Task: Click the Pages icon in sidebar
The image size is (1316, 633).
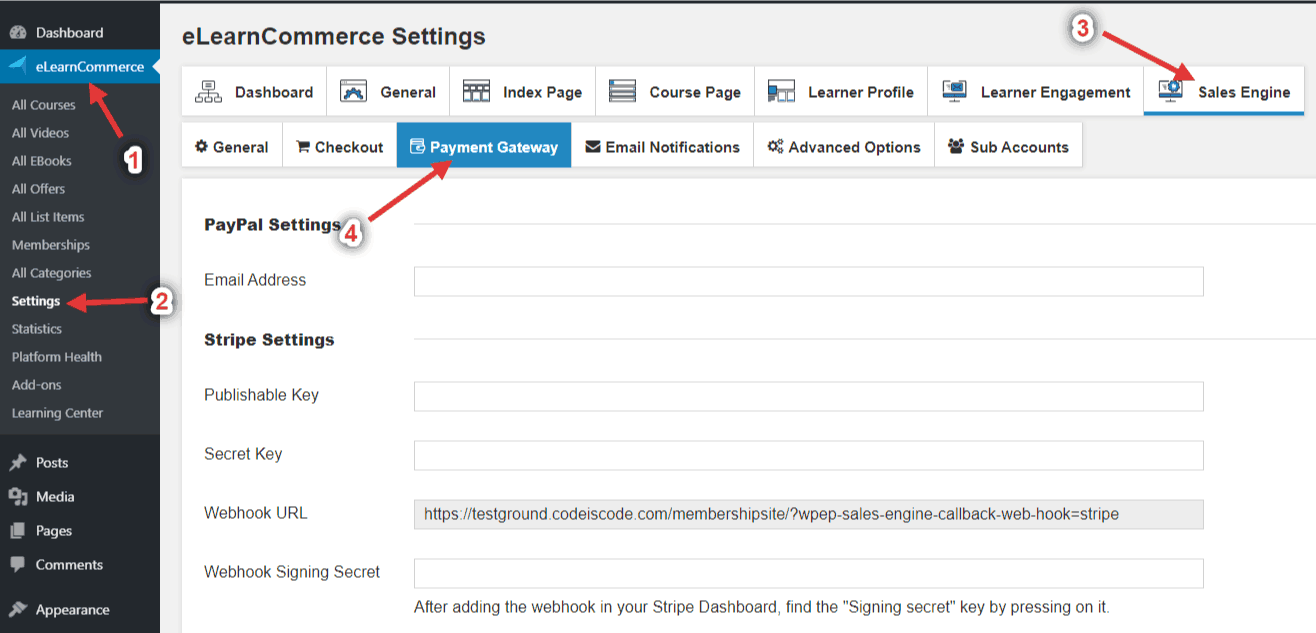Action: click(x=18, y=531)
